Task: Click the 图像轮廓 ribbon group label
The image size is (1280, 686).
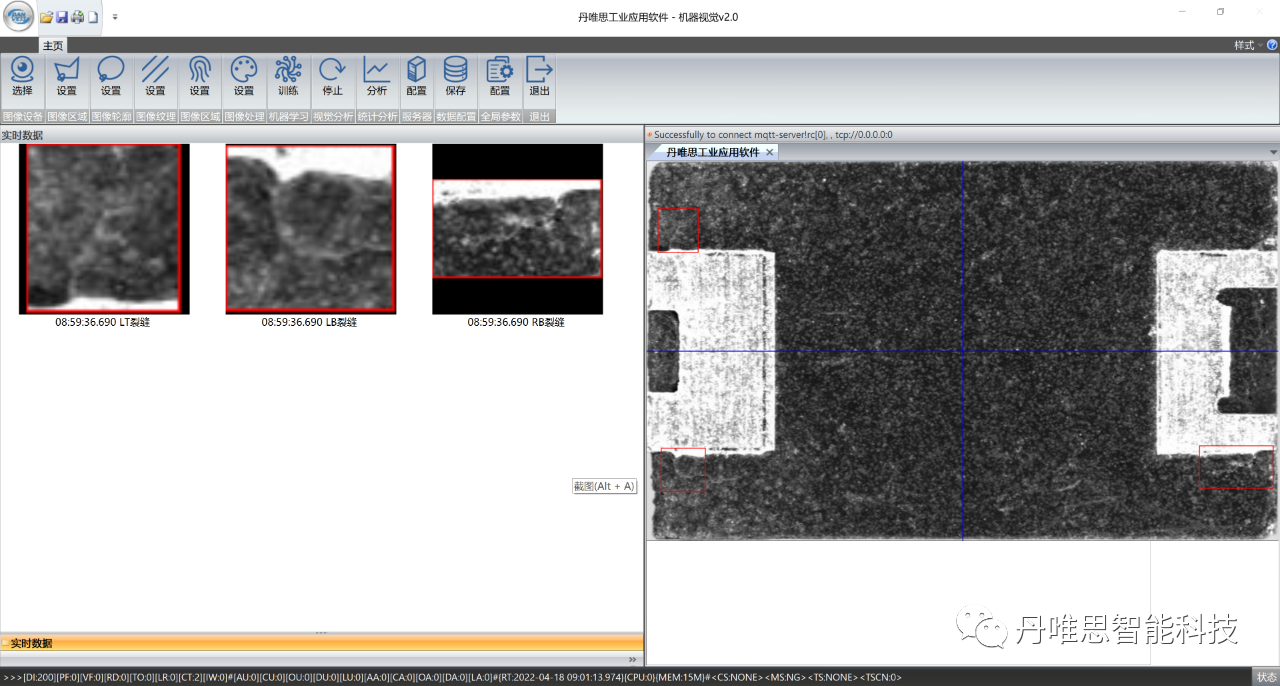Action: pos(111,116)
